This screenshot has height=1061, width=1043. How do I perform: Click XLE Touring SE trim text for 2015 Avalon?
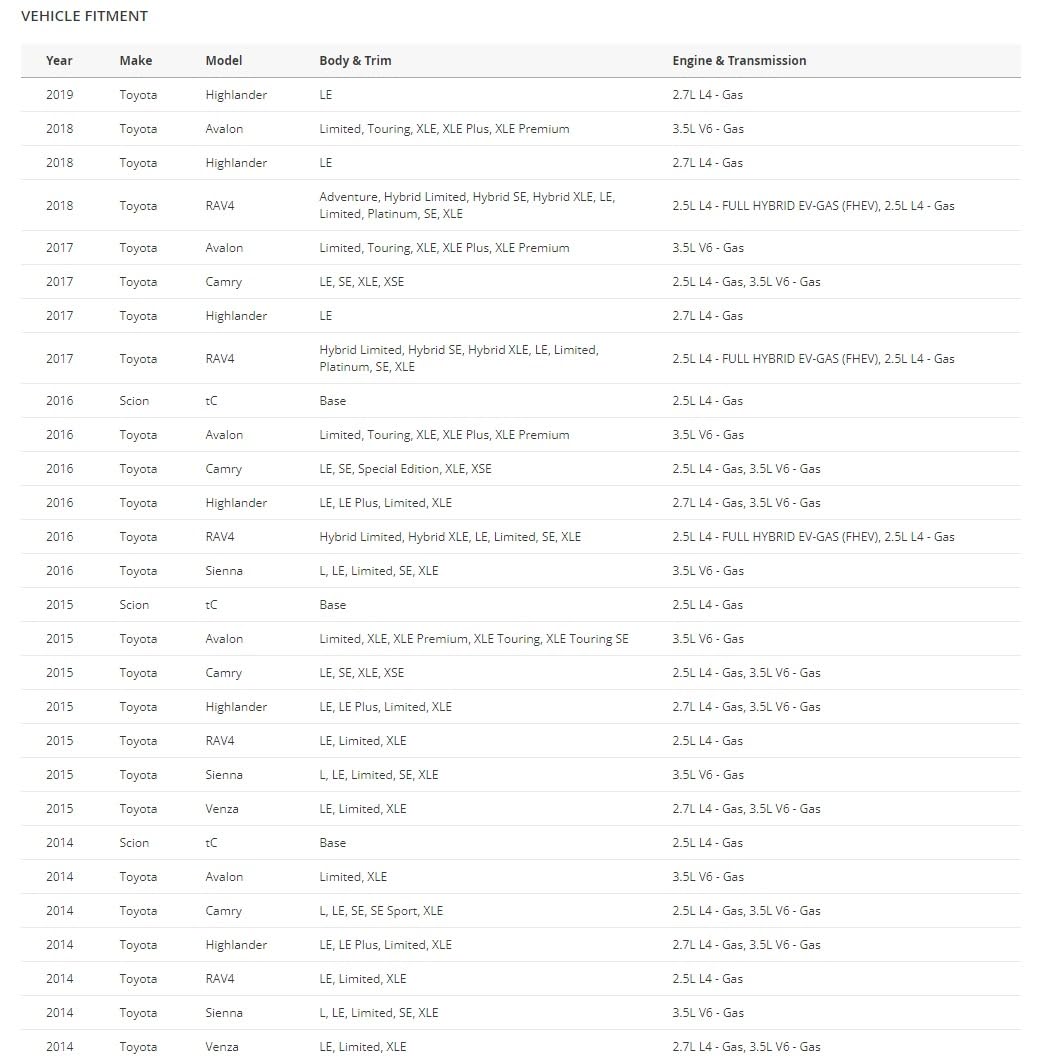click(x=587, y=639)
